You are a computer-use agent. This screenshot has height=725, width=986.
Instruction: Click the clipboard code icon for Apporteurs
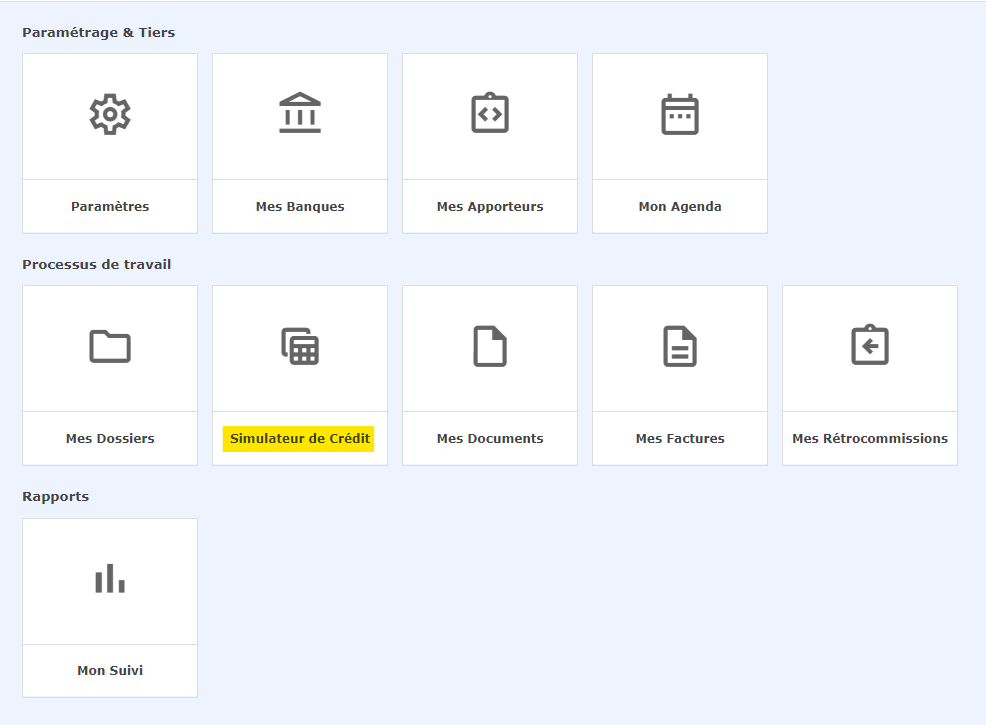pos(490,113)
